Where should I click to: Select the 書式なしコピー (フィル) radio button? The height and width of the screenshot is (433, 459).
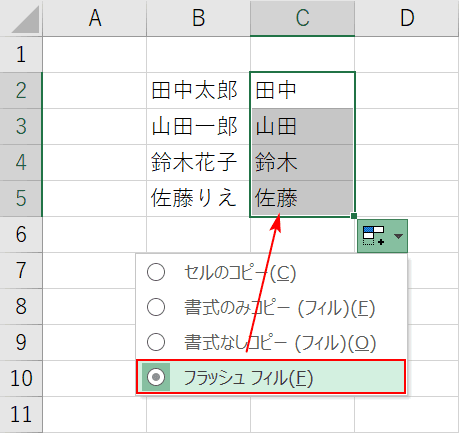pyautogui.click(x=156, y=342)
